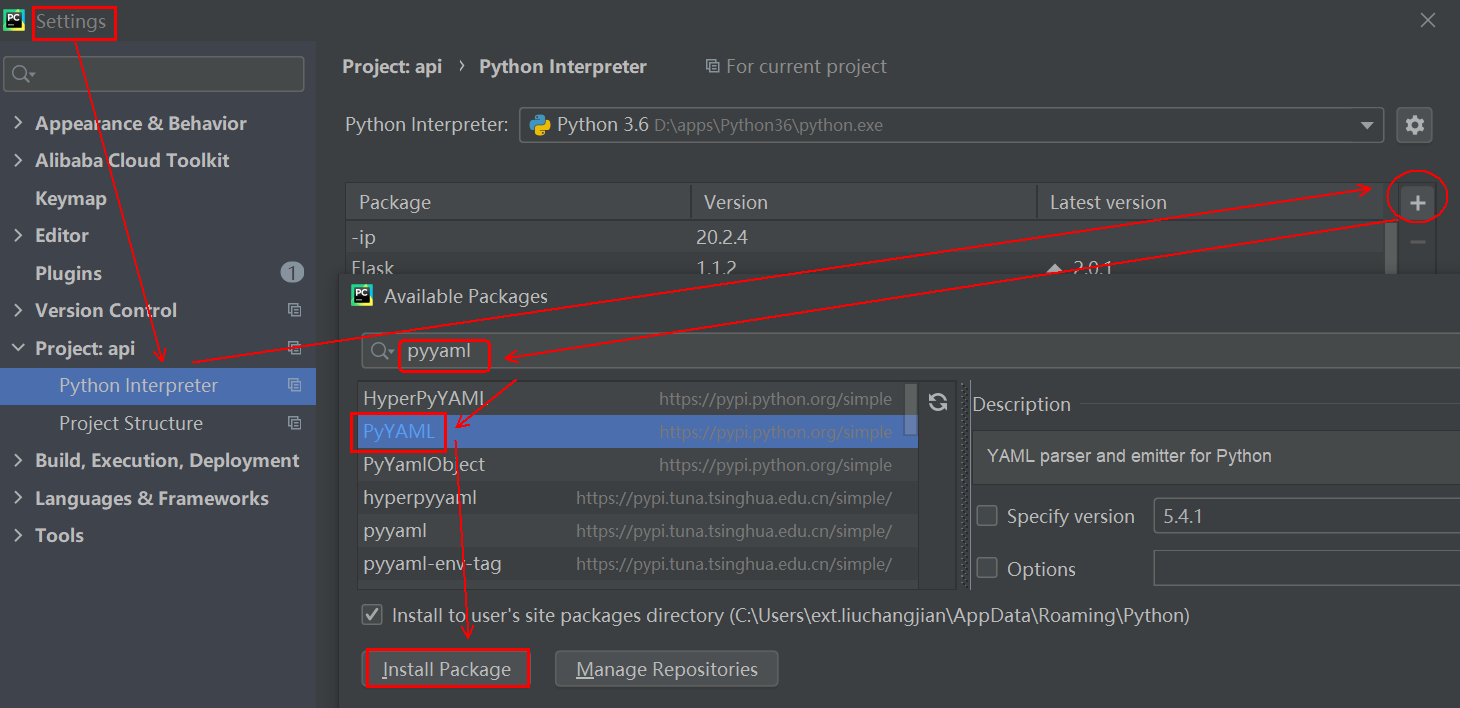This screenshot has width=1460, height=708.
Task: Click the Latest version column header
Action: pos(1212,202)
